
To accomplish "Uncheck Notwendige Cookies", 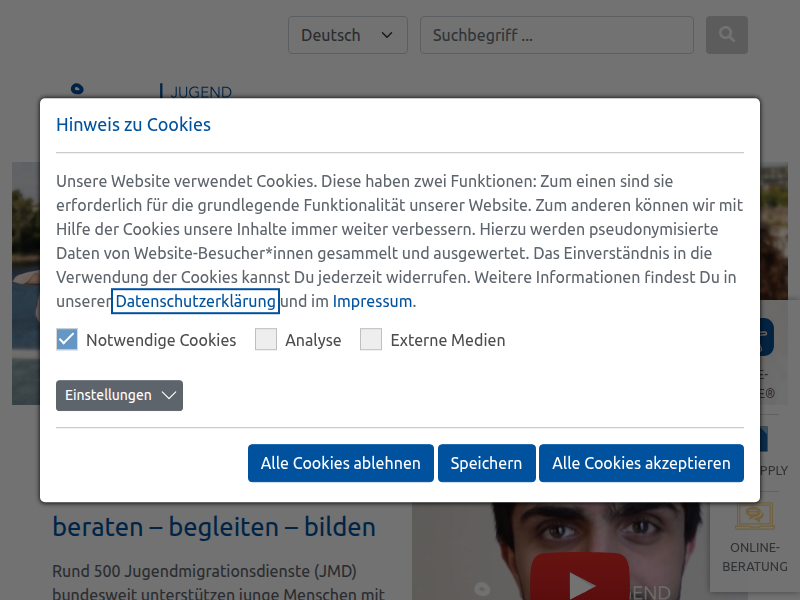I will (x=66, y=339).
